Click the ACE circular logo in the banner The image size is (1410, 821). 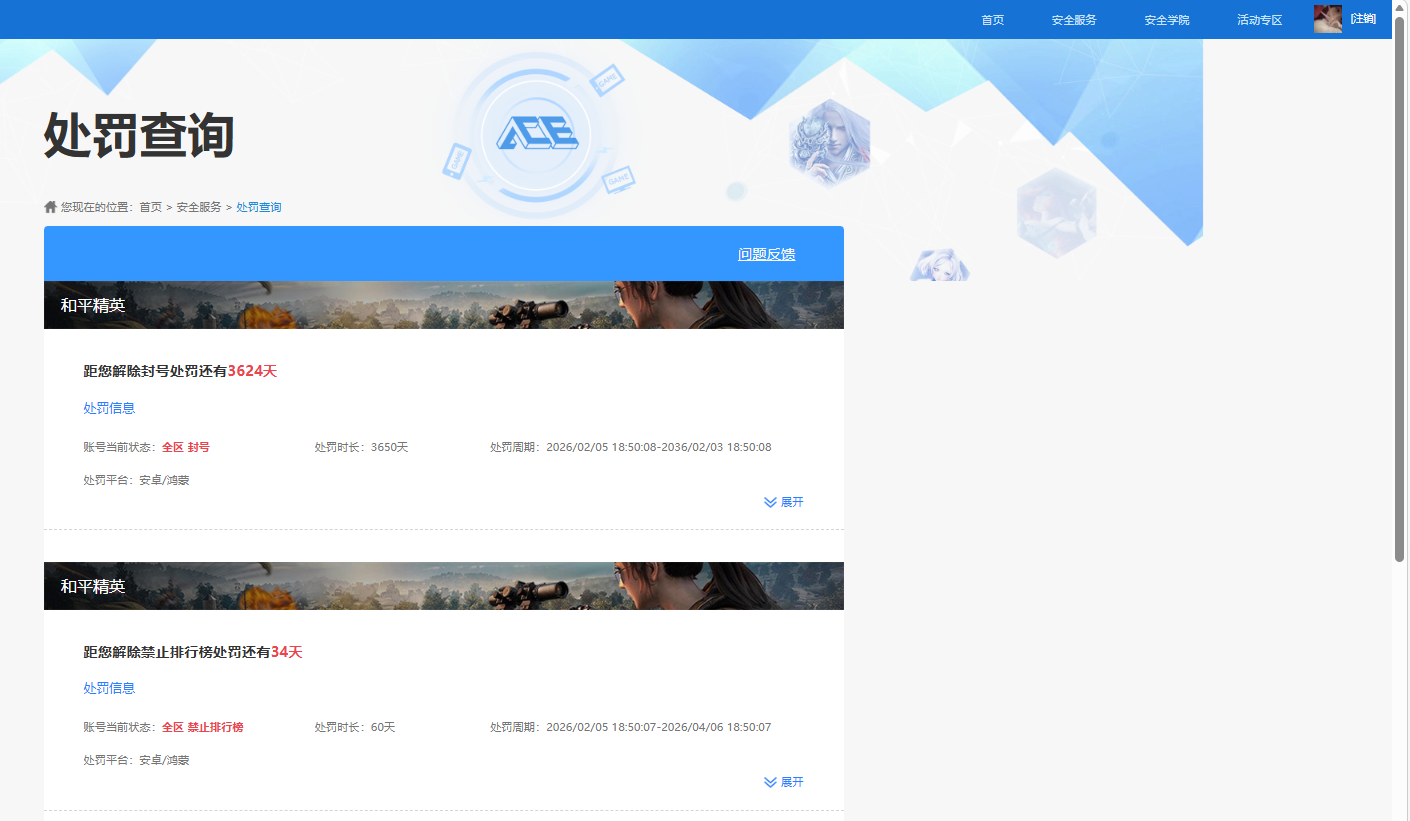539,132
